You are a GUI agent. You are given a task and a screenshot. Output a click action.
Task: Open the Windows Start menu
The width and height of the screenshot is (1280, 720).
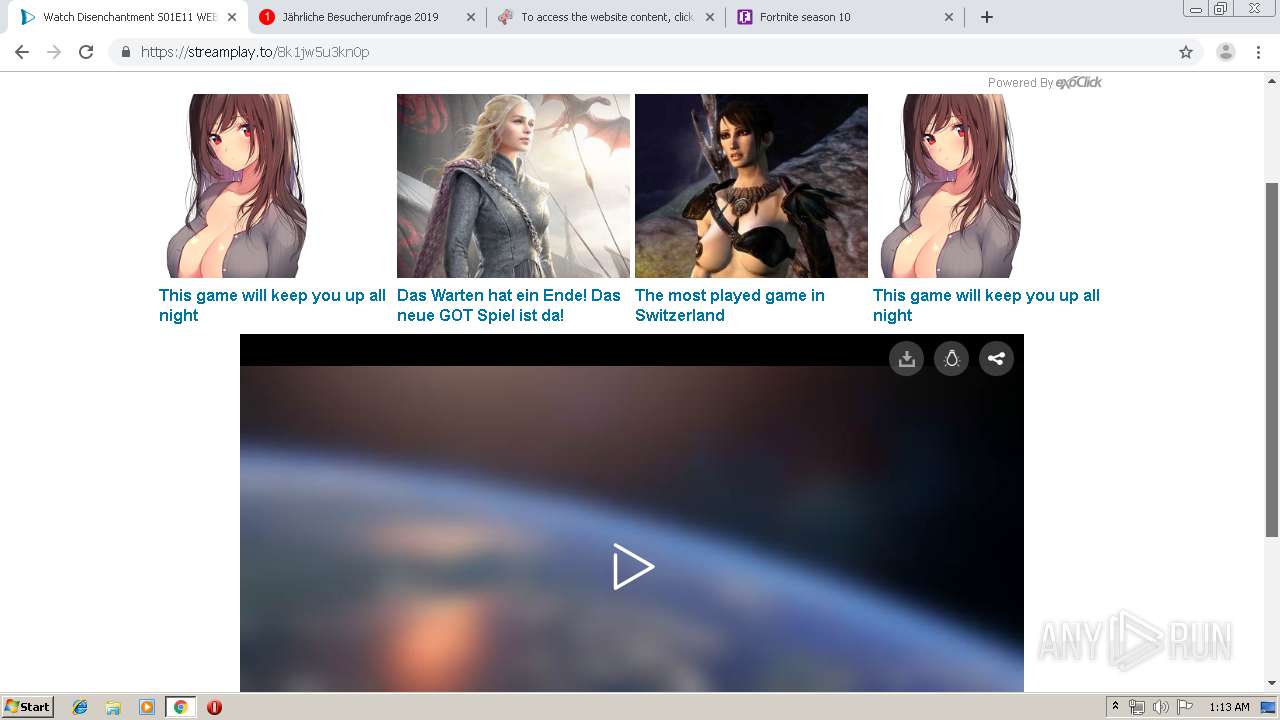(28, 707)
